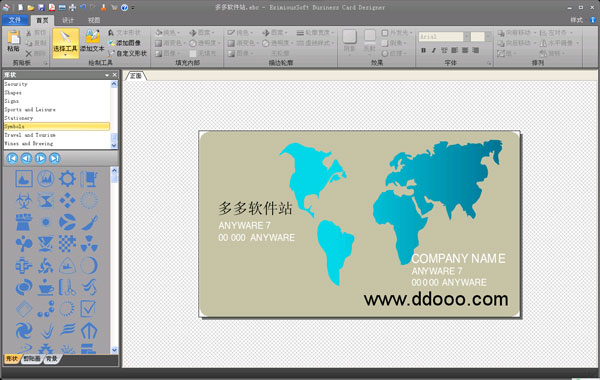Expand the clipboard group dialog launcher
Viewport: 600px width, 380px height.
46,63
